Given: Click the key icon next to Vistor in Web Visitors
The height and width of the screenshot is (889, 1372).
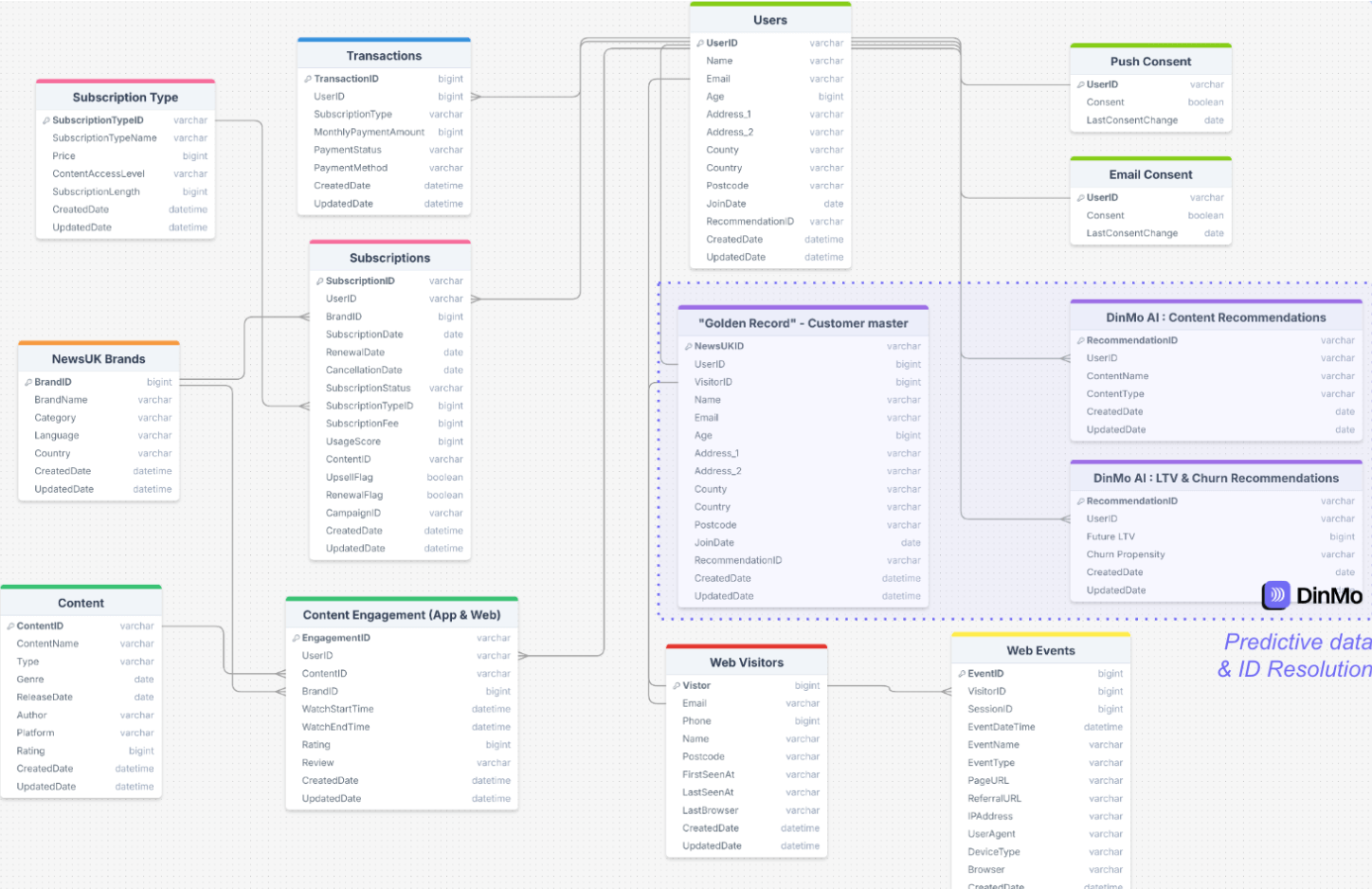Looking at the screenshot, I should tap(677, 685).
